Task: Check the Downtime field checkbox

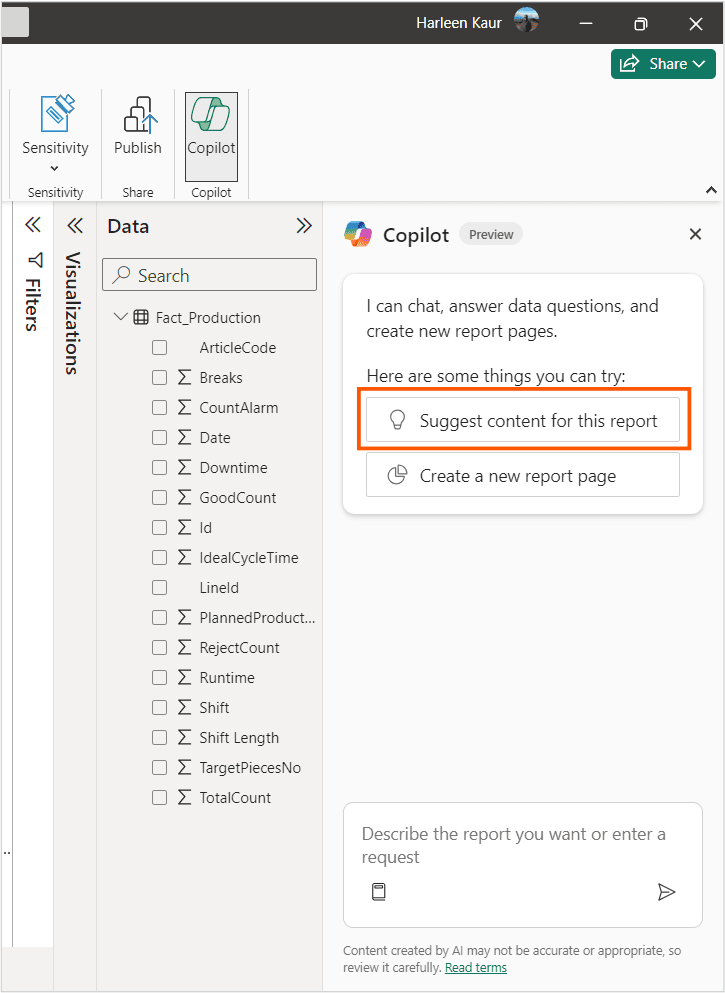Action: tap(160, 468)
